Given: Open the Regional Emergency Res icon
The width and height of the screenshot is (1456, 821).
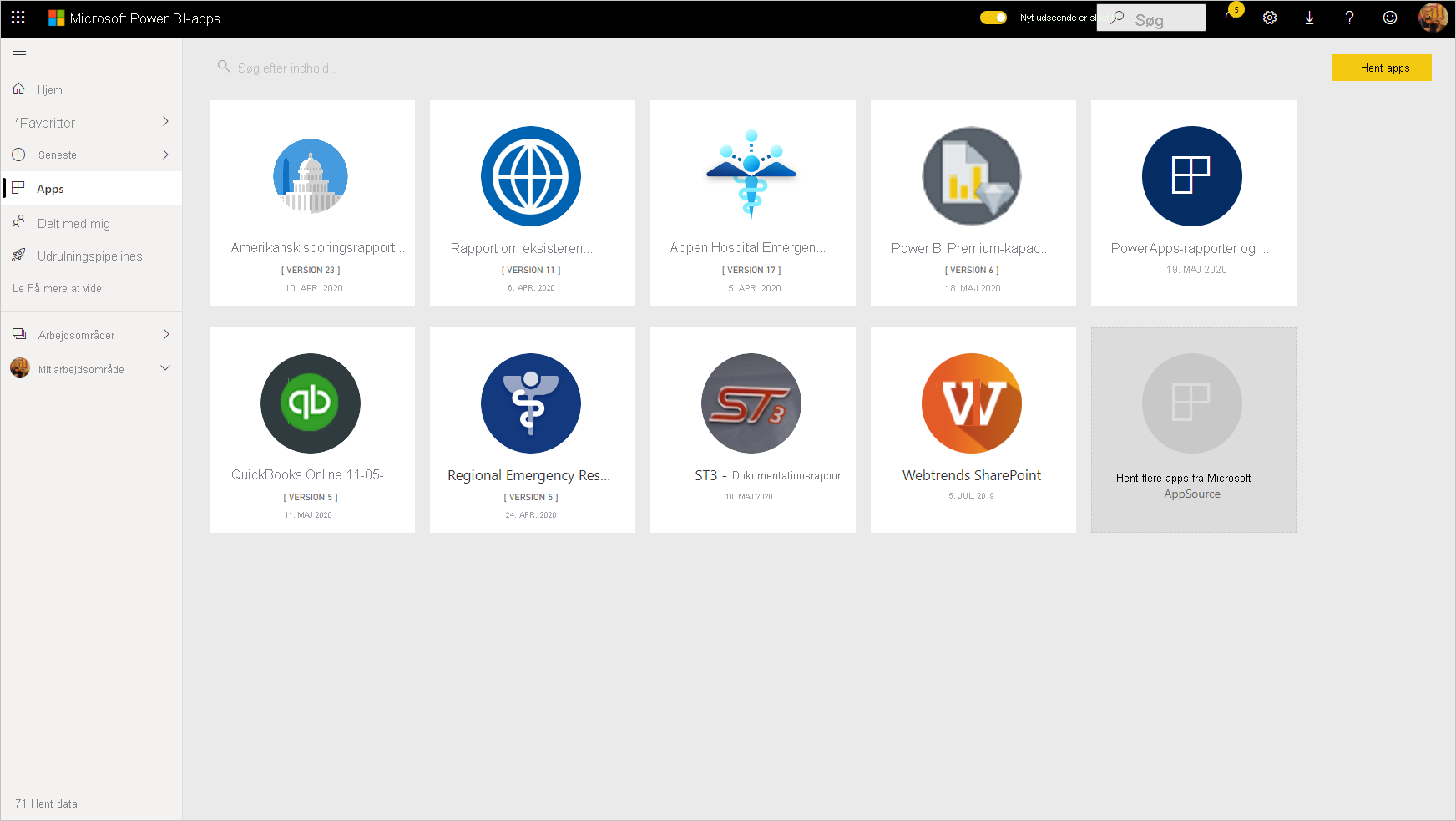Looking at the screenshot, I should point(531,403).
